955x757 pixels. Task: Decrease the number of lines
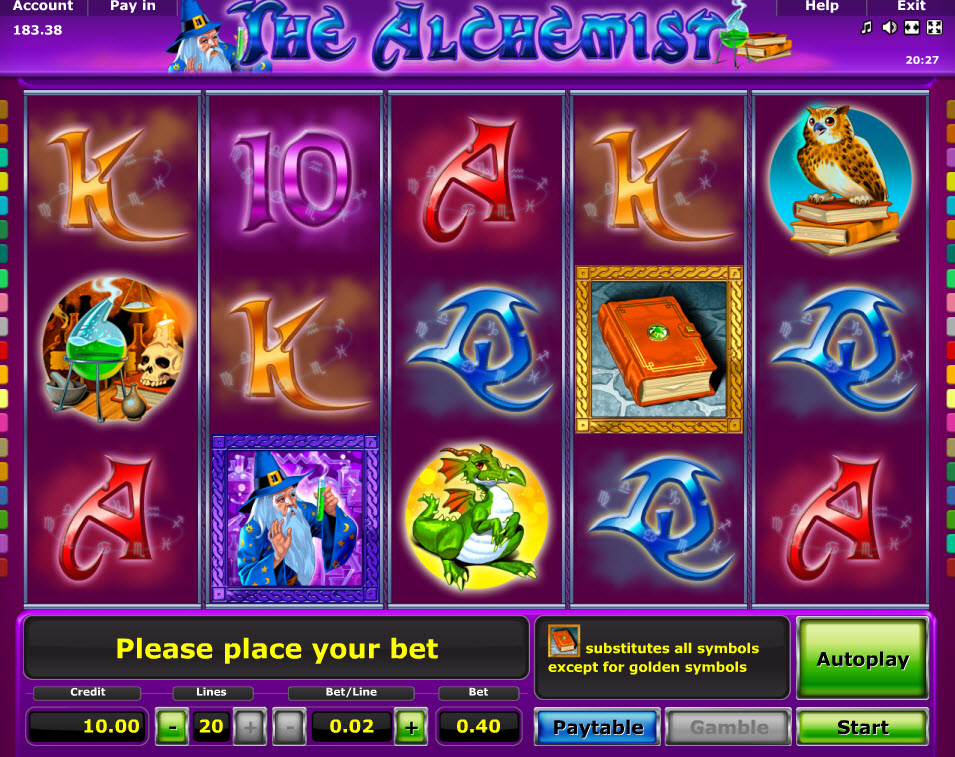click(x=173, y=727)
